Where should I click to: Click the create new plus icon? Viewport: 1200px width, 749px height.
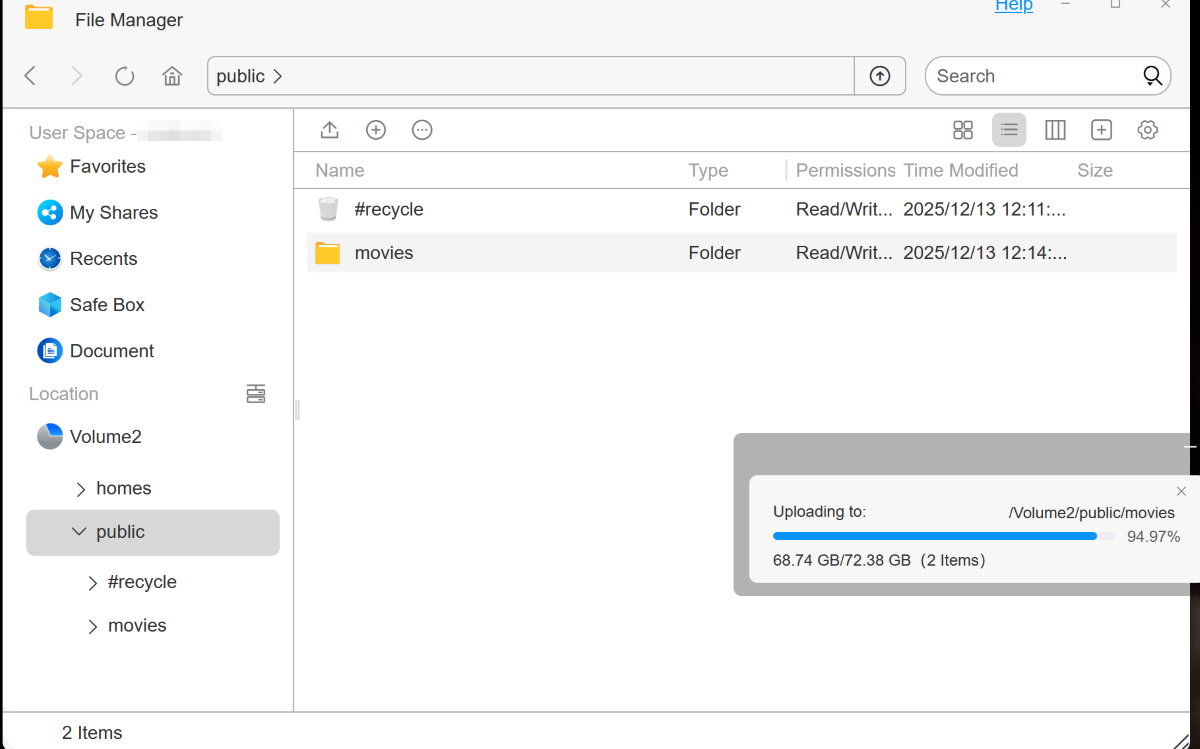[x=376, y=130]
